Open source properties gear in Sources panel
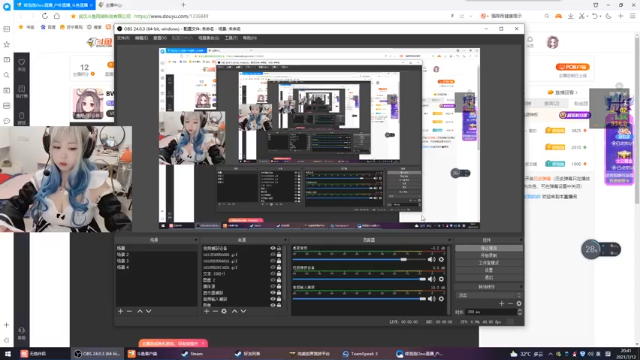 224,311
